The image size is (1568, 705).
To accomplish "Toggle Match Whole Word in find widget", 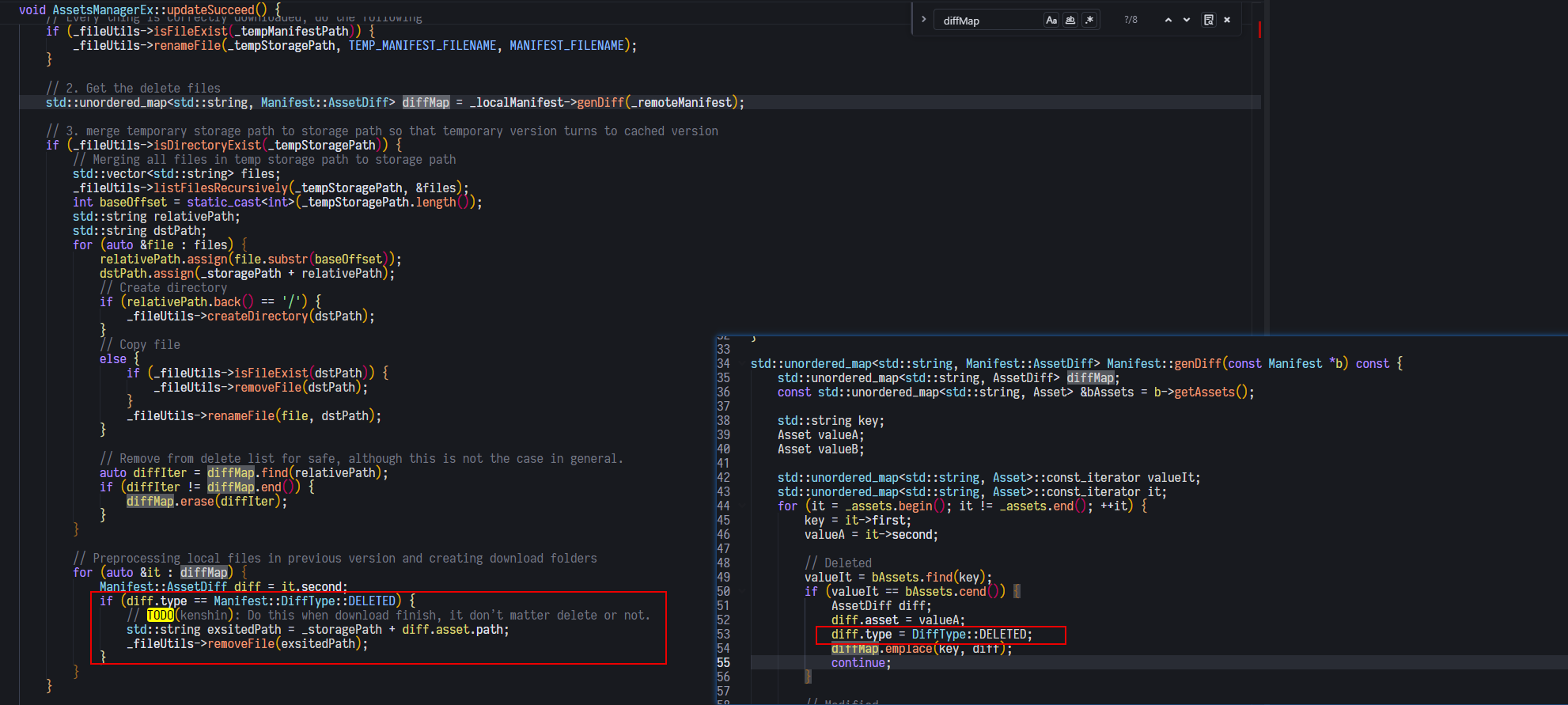I will pyautogui.click(x=1070, y=20).
